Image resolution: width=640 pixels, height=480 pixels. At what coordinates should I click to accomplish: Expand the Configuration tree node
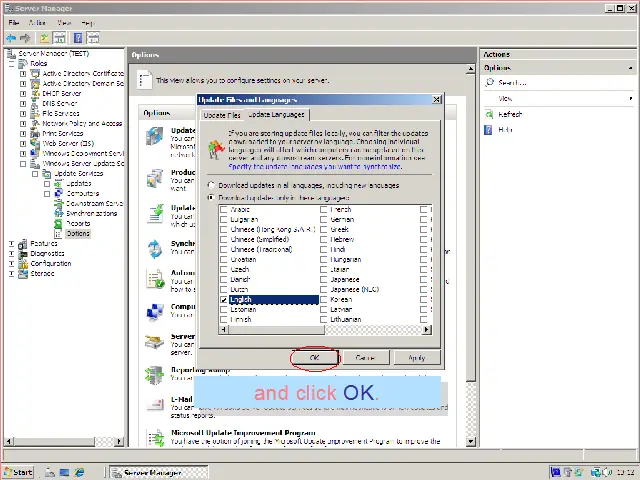click(x=11, y=264)
